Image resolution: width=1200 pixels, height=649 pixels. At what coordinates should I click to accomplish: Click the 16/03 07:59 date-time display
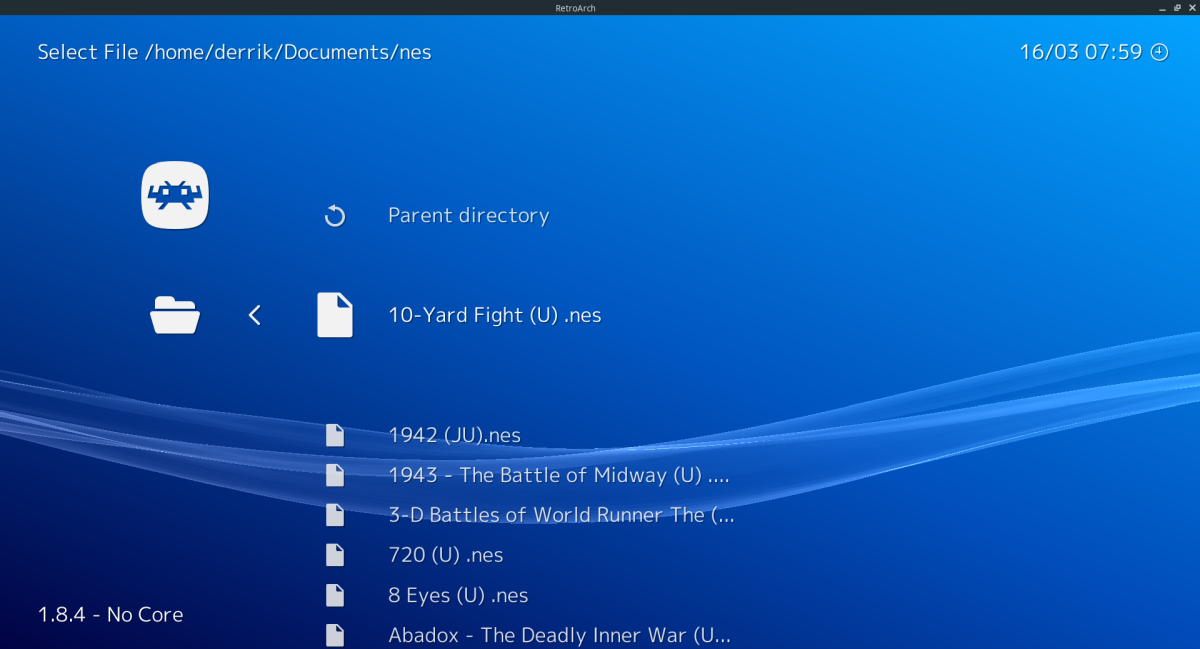1080,51
